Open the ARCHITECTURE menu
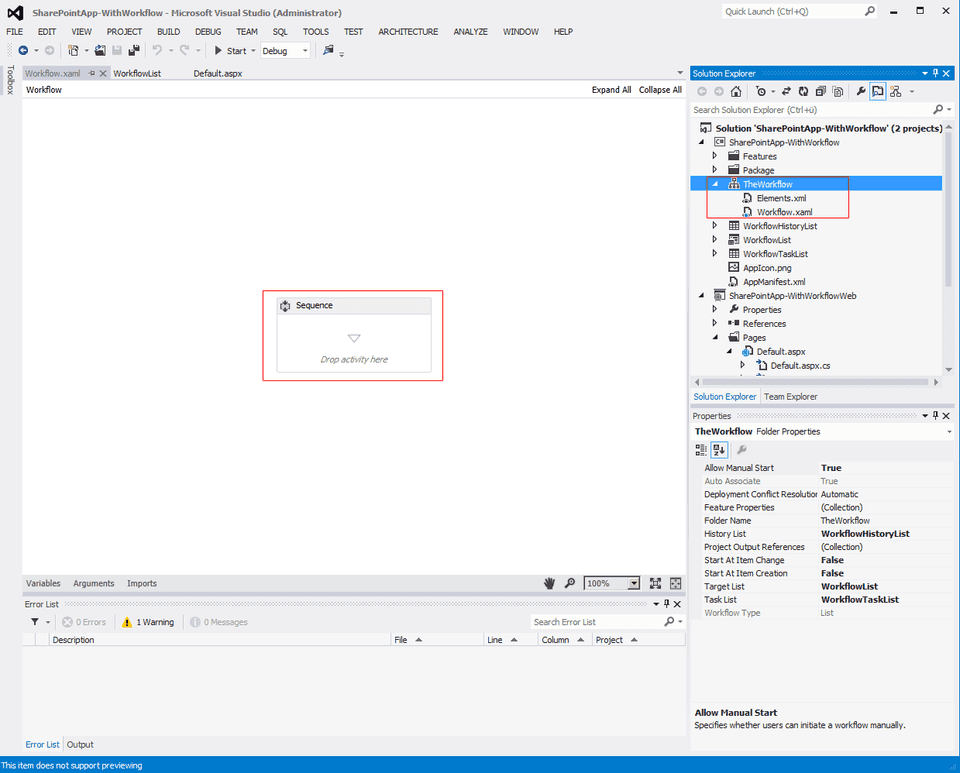The width and height of the screenshot is (960, 773). tap(408, 31)
